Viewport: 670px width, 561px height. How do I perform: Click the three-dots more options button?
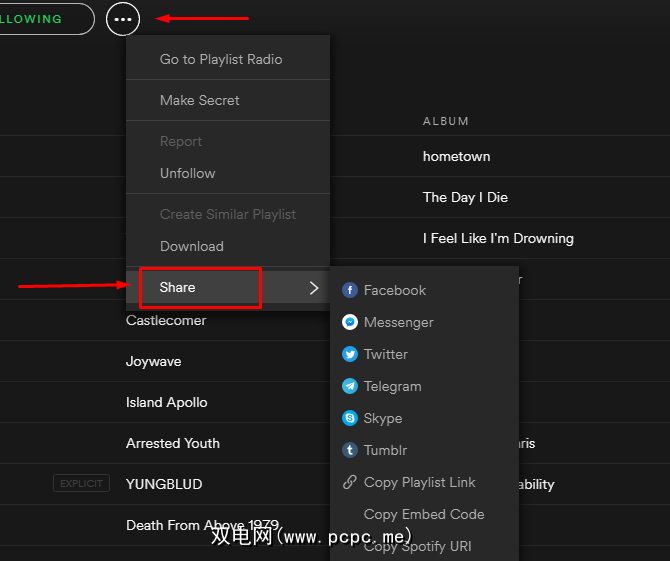(x=123, y=19)
